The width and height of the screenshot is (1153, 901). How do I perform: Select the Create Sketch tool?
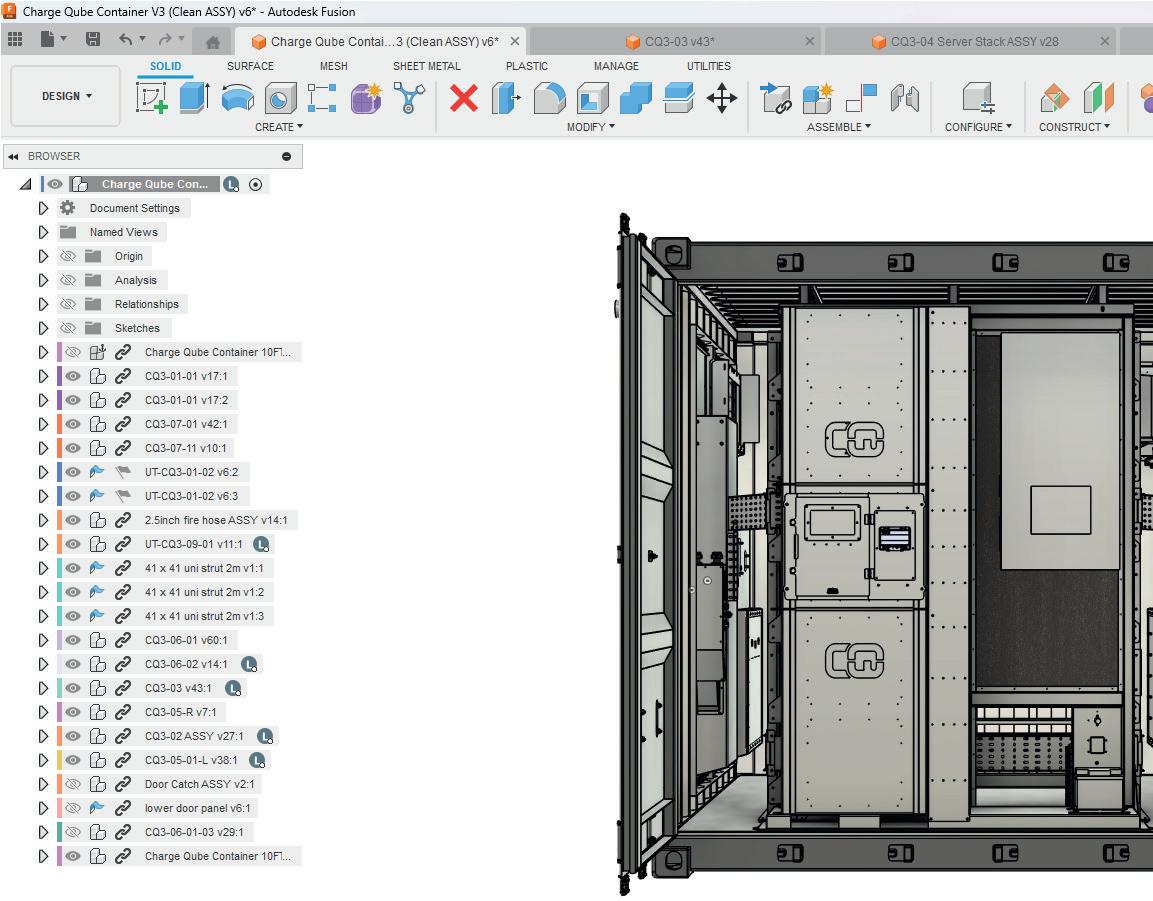[x=152, y=98]
